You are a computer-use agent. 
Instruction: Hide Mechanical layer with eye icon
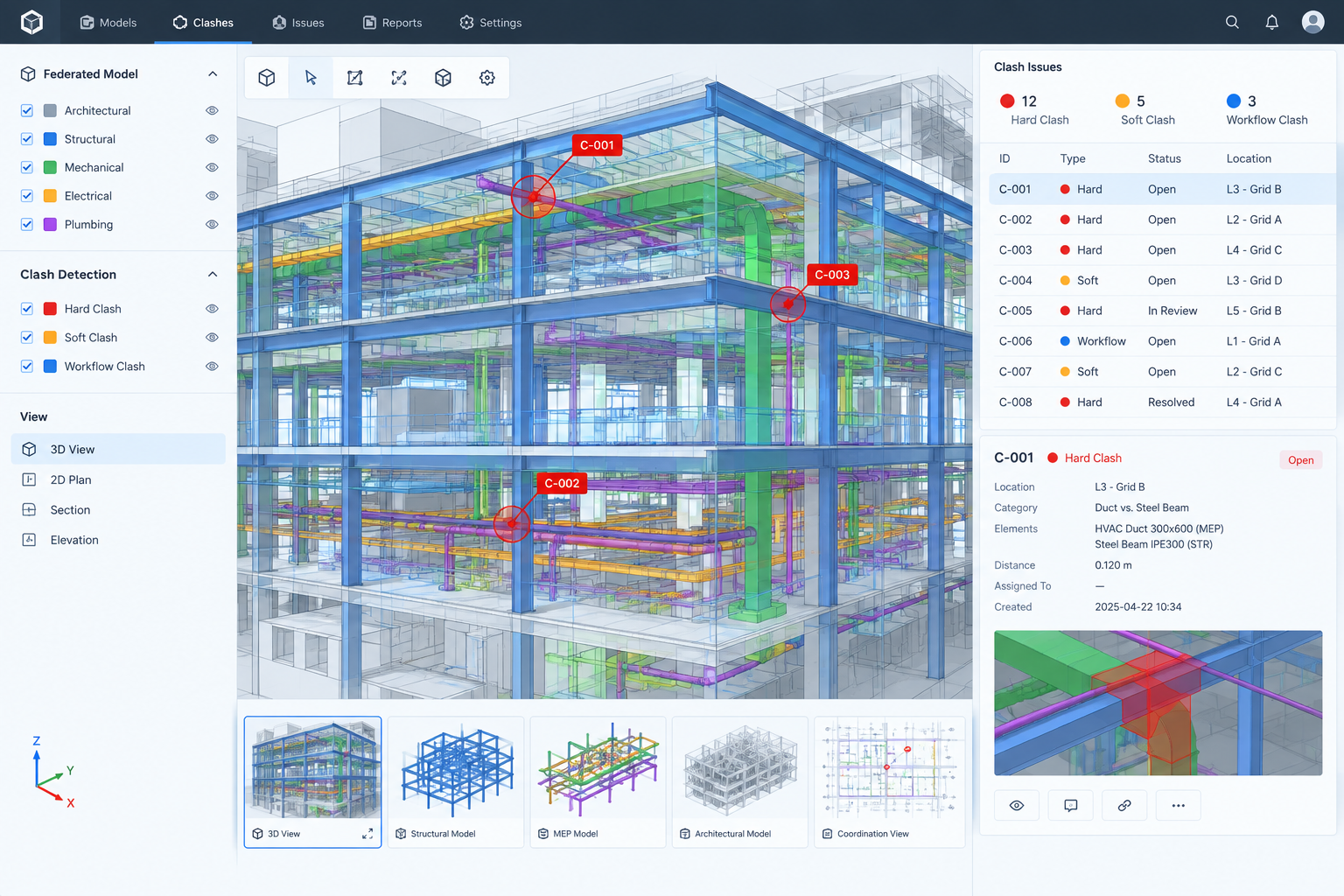(x=212, y=167)
